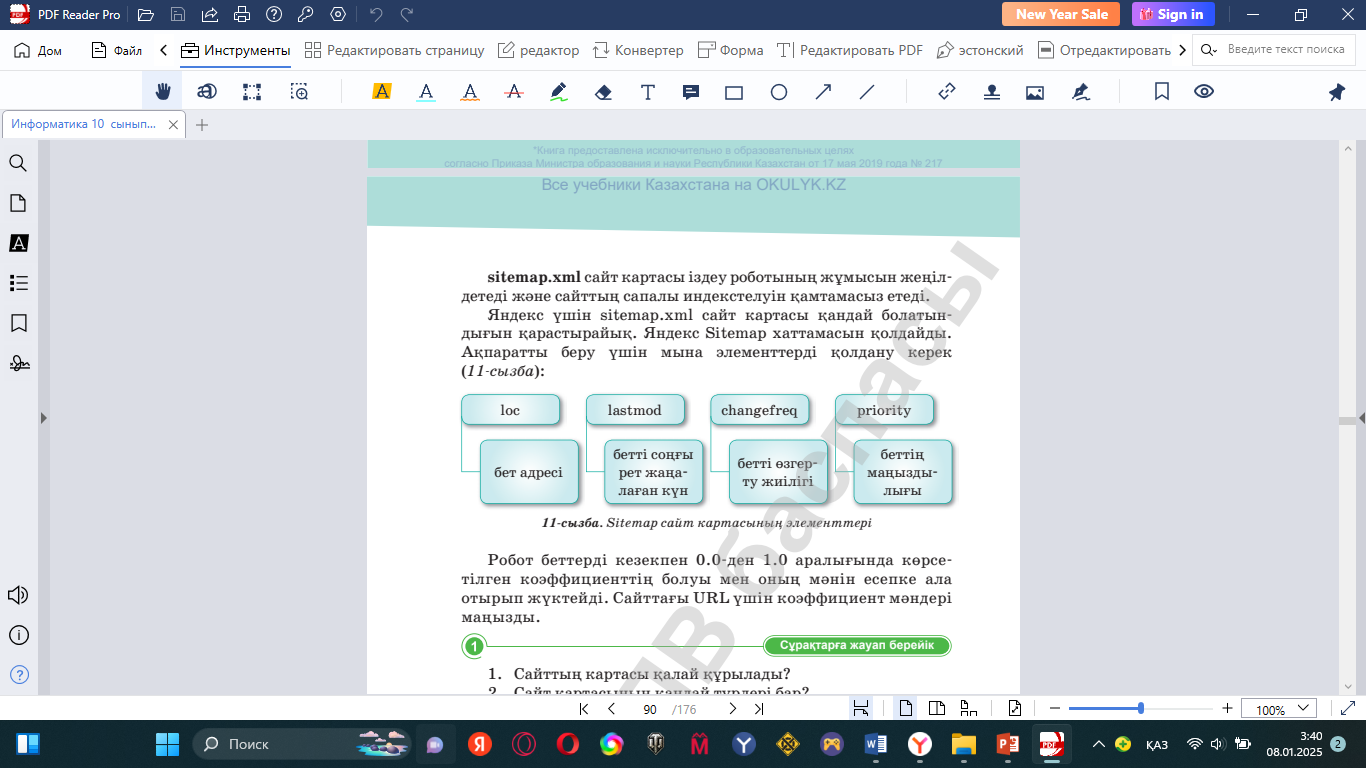
Task: Adjust the zoom slider handle
Action: click(x=1141, y=708)
